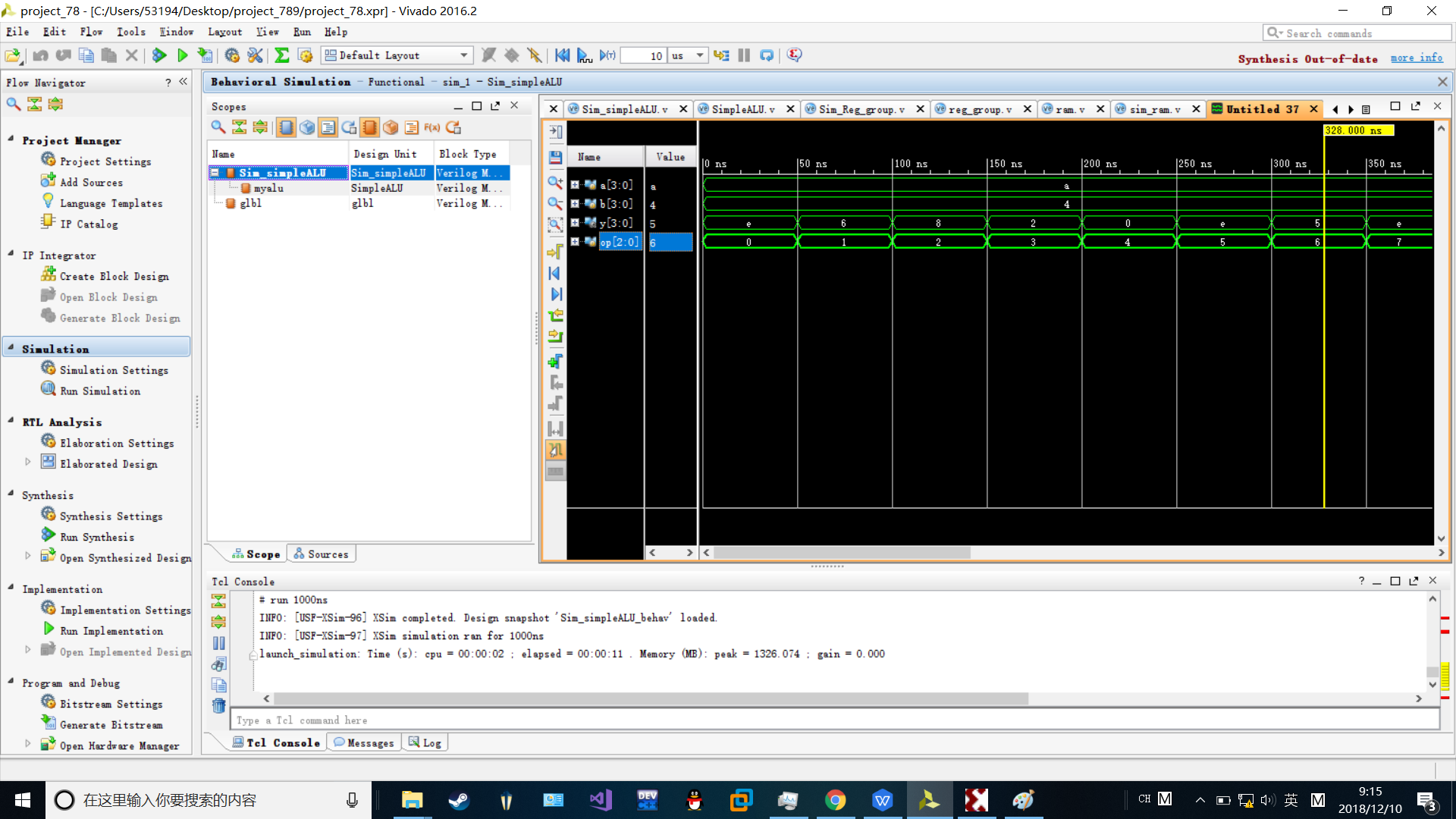
Task: Click the waveform Zoom In icon
Action: (x=555, y=183)
